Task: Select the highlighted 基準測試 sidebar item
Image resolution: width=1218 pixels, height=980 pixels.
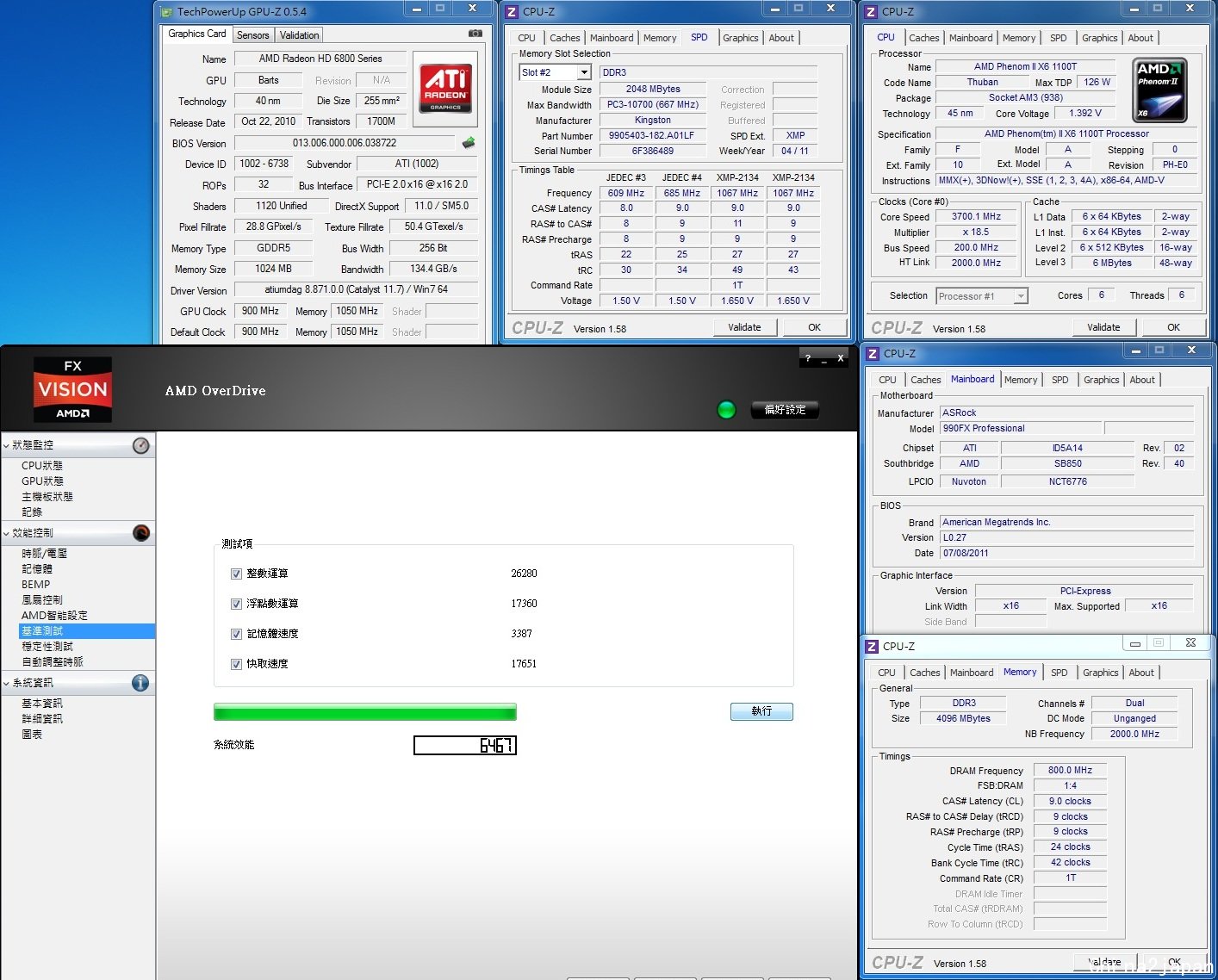Action: (86, 631)
